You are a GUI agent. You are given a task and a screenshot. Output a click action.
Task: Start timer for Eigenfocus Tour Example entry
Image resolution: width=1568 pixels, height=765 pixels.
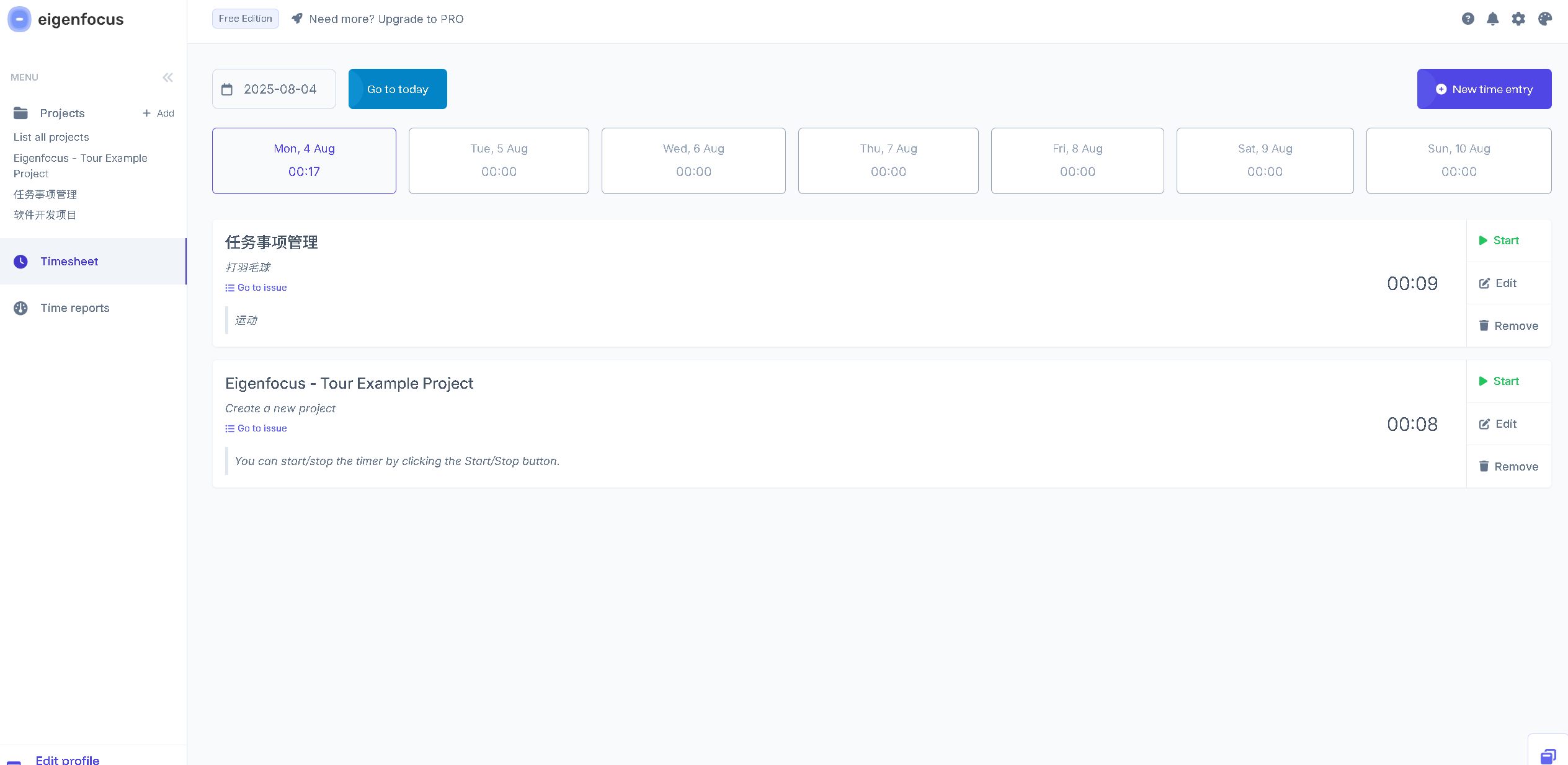[1499, 381]
